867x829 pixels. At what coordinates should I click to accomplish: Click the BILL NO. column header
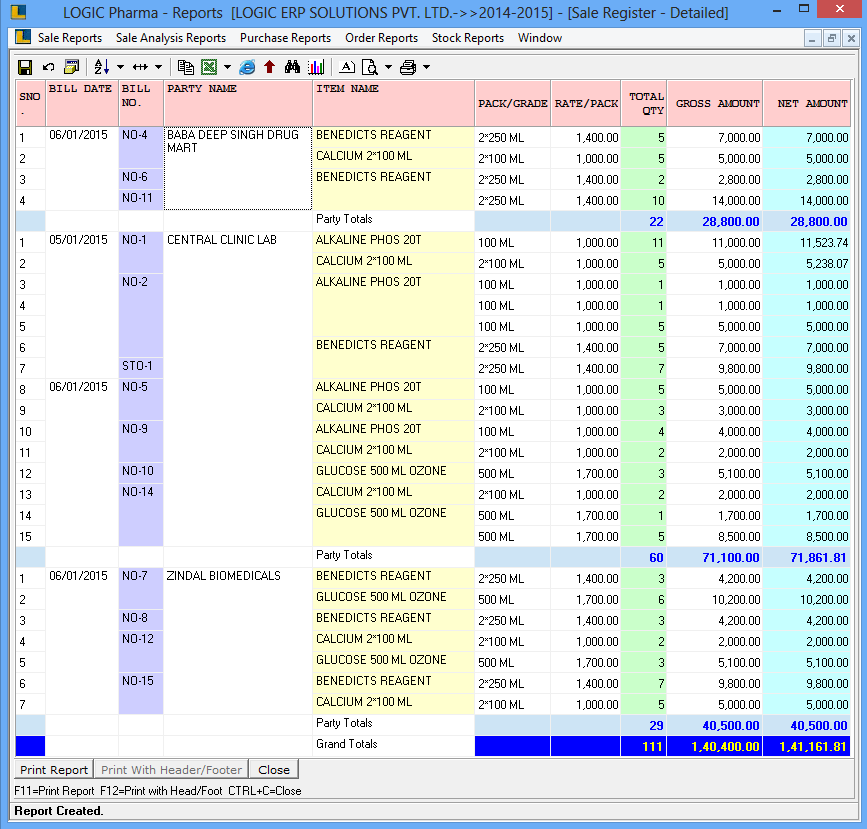[141, 103]
